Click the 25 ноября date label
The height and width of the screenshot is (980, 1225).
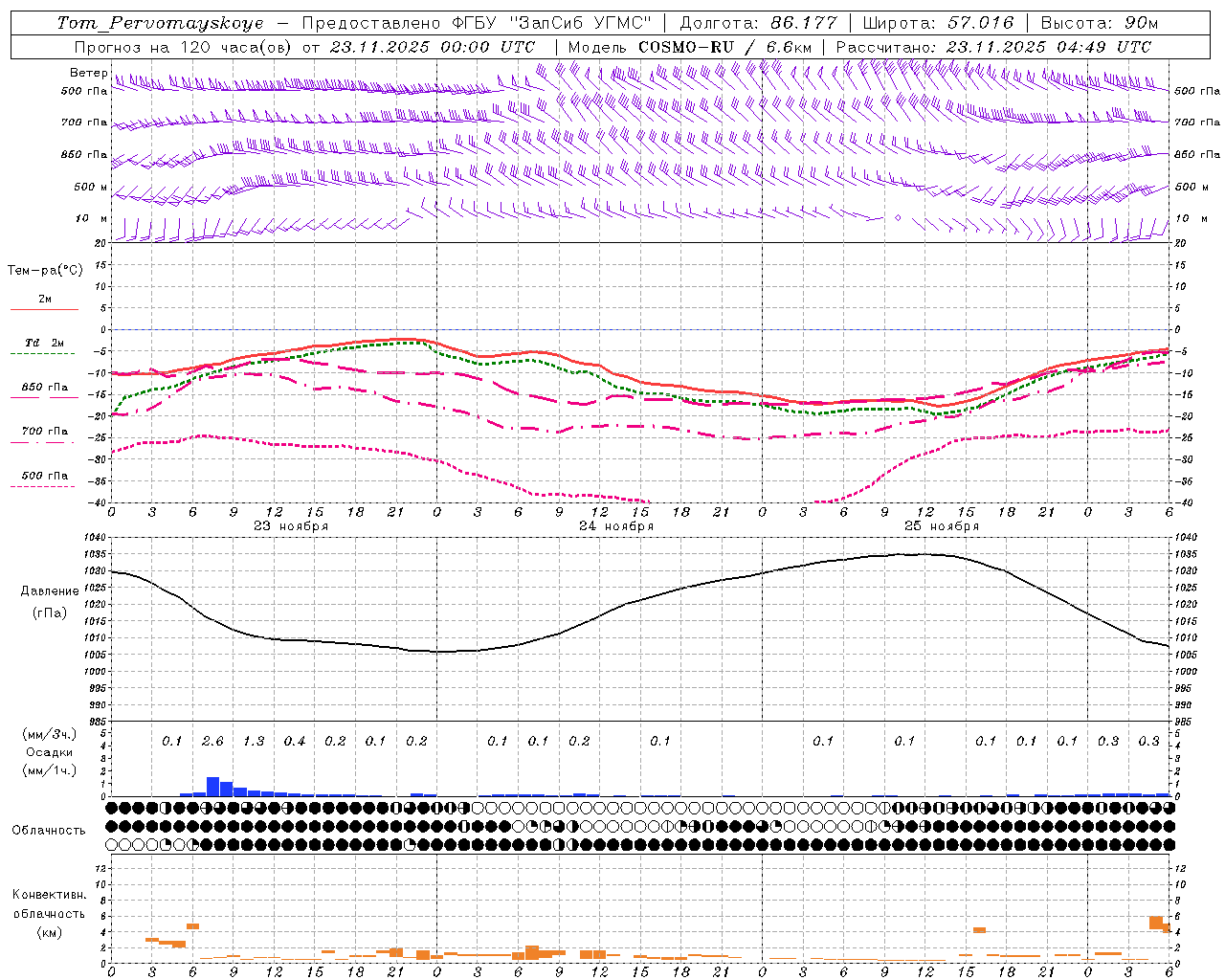(x=942, y=526)
